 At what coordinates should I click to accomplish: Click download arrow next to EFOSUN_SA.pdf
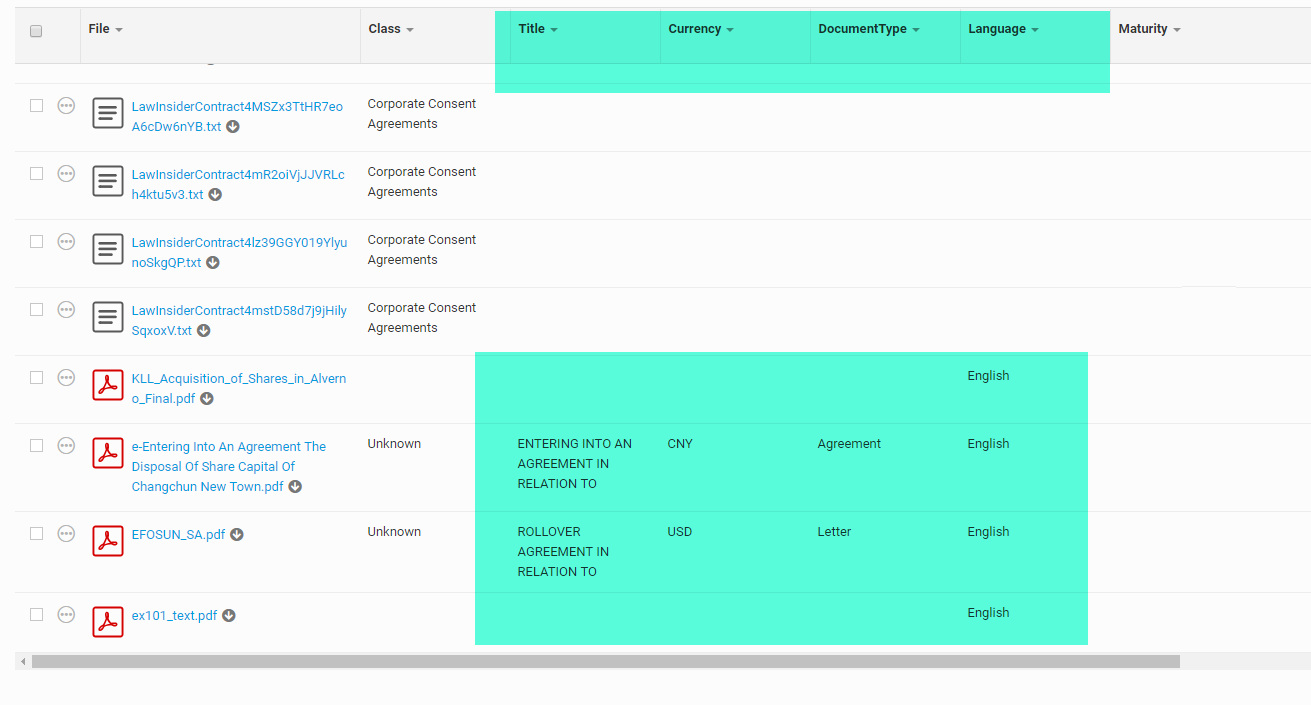[x=237, y=535]
